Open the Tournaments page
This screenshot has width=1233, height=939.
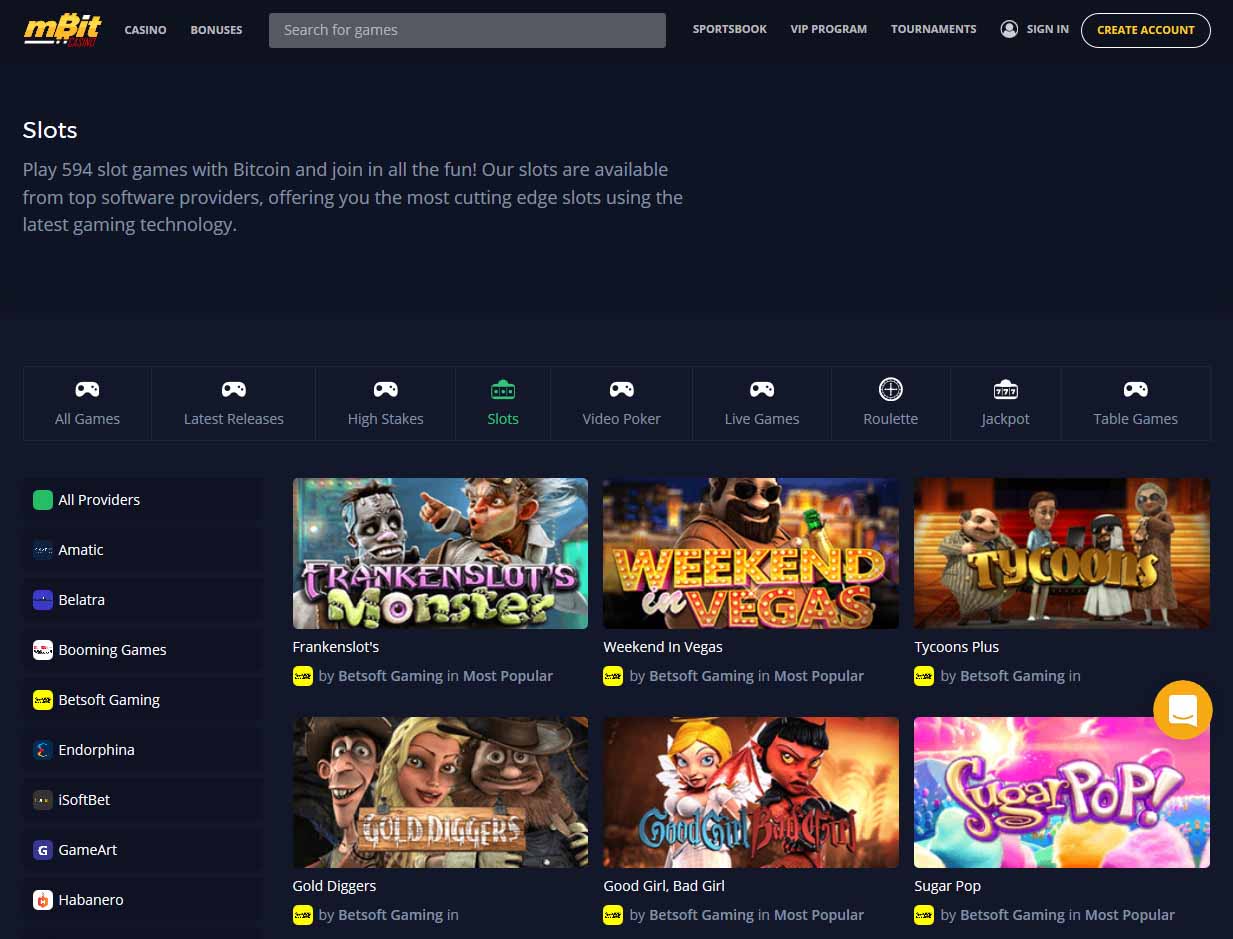[x=934, y=29]
